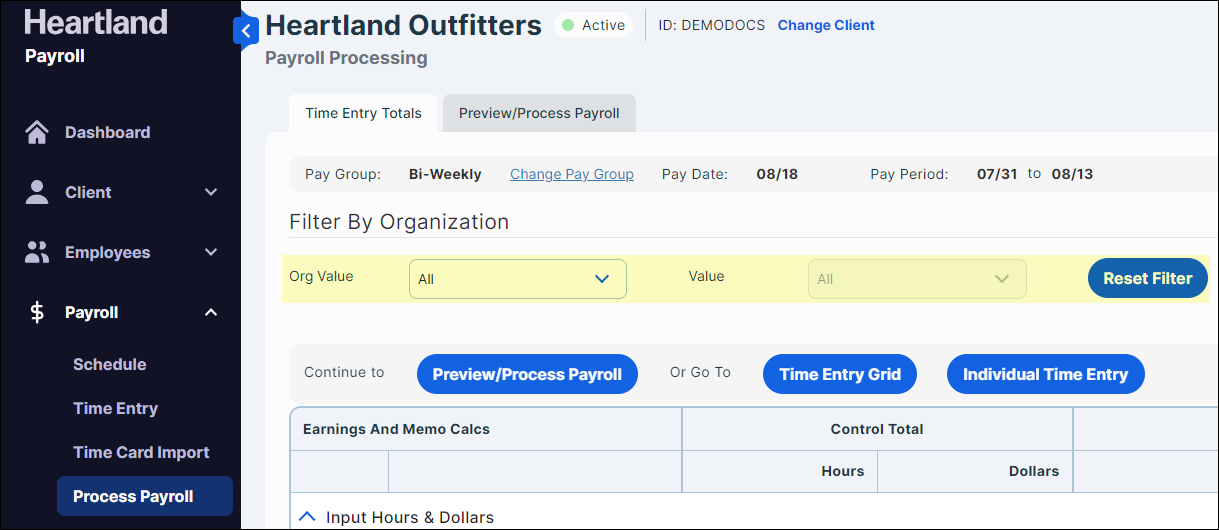The height and width of the screenshot is (530, 1219).
Task: Click the Payroll dollar sign icon
Action: pyautogui.click(x=37, y=313)
